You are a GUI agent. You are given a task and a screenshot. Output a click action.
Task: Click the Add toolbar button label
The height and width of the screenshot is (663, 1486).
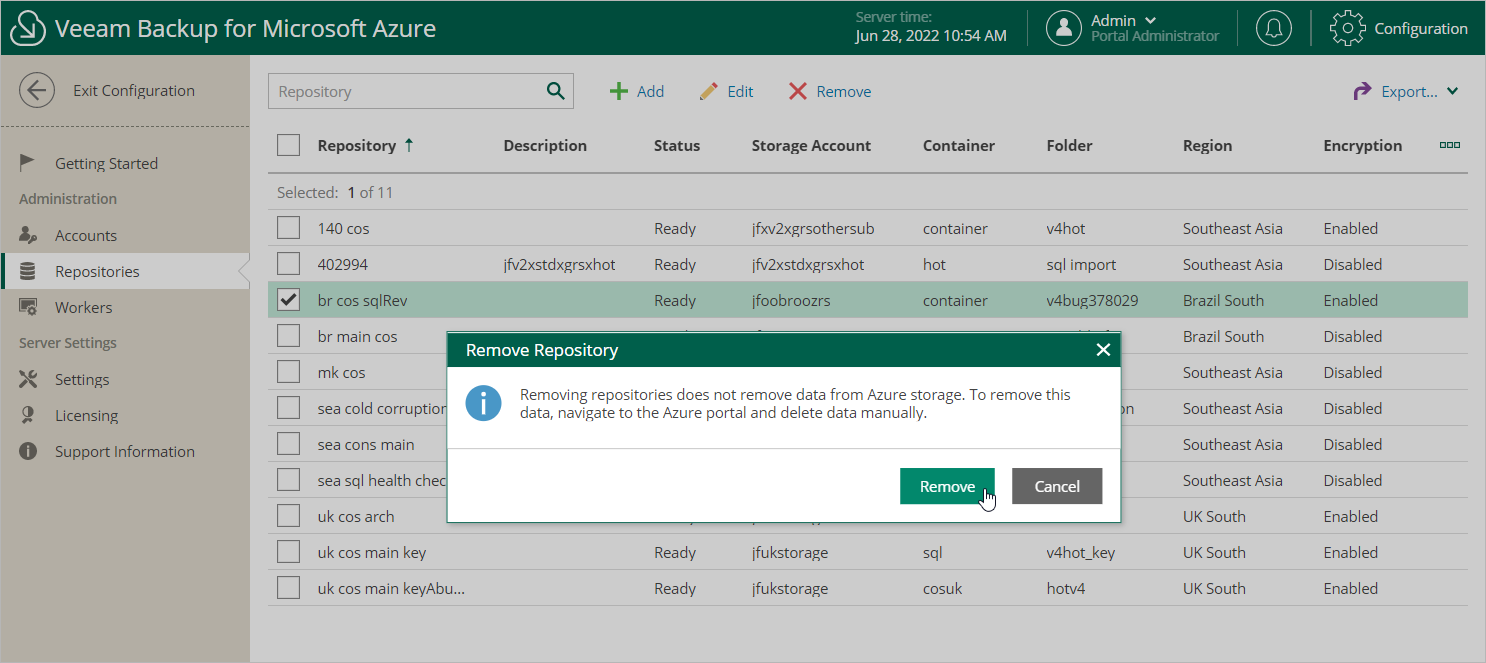pyautogui.click(x=650, y=91)
